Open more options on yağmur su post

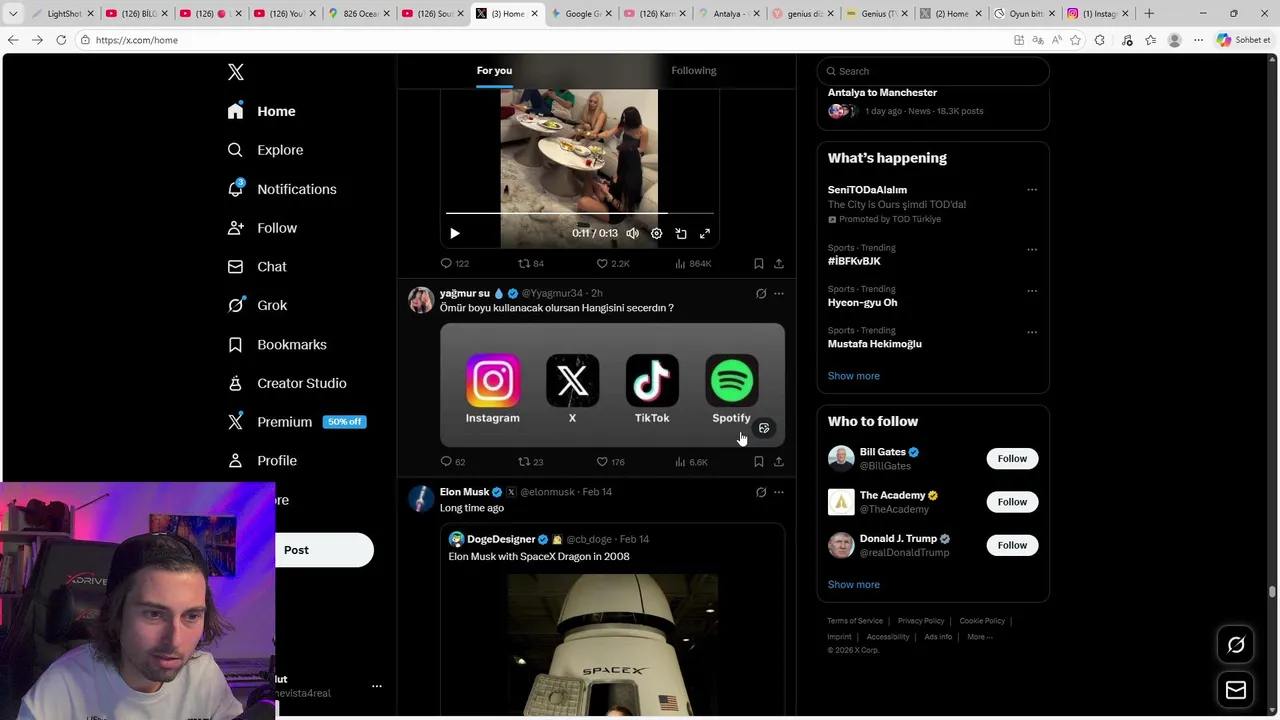(x=779, y=294)
